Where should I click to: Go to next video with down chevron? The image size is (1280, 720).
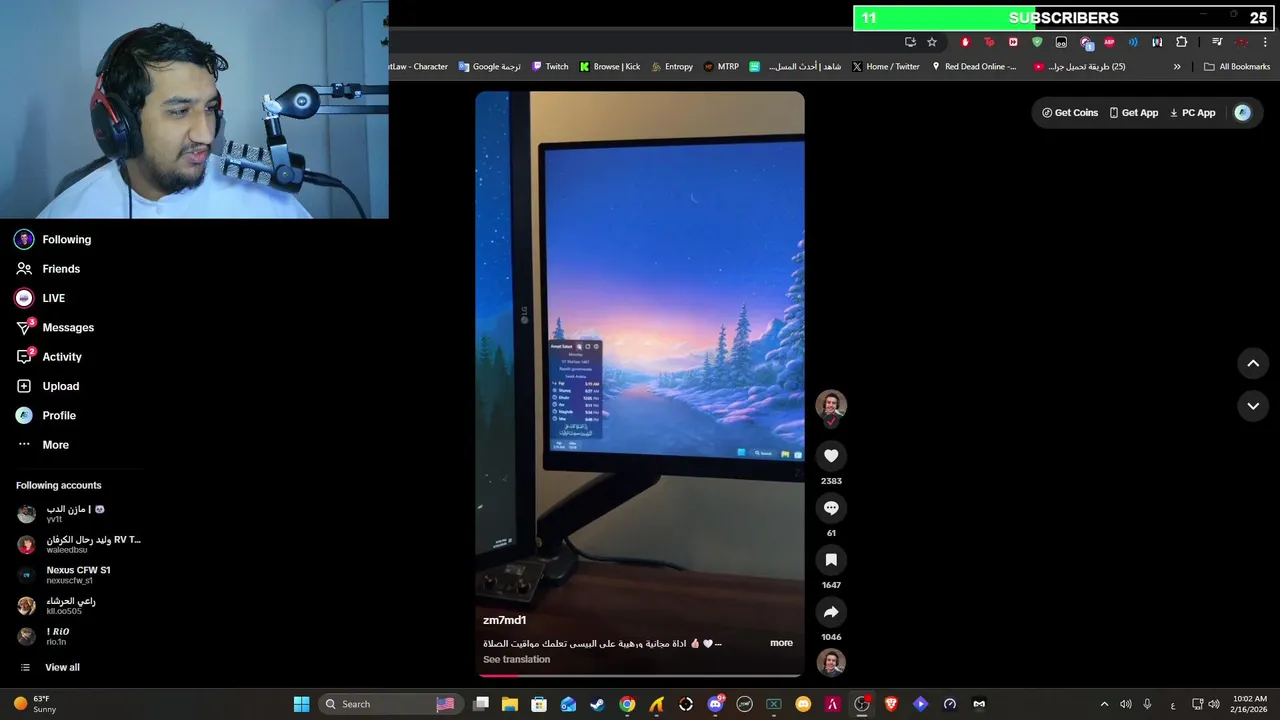[1253, 406]
